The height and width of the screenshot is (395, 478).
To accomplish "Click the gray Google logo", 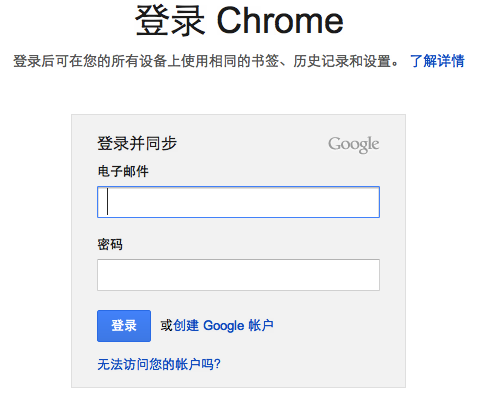I will tap(353, 145).
